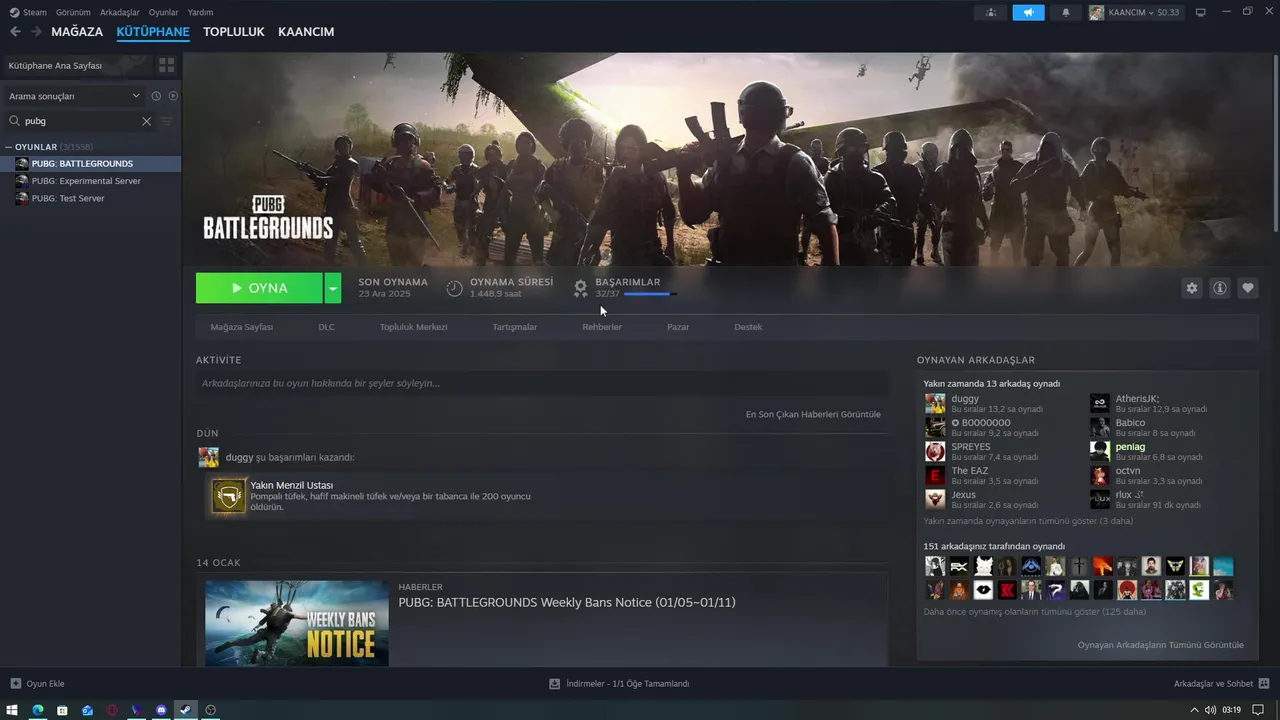This screenshot has height=720, width=1280.
Task: Open Pazar link
Action: coord(678,327)
